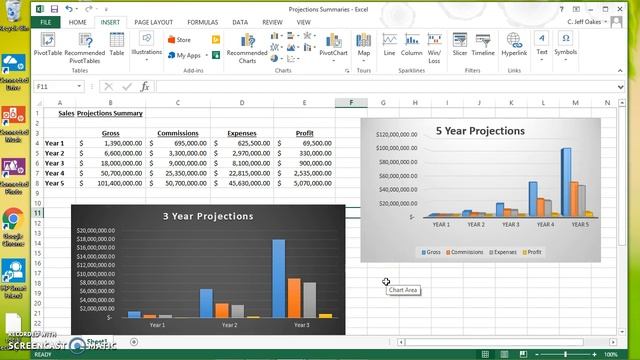Click the 100% zoom level
This screenshot has width=640, height=360.
[611, 354]
